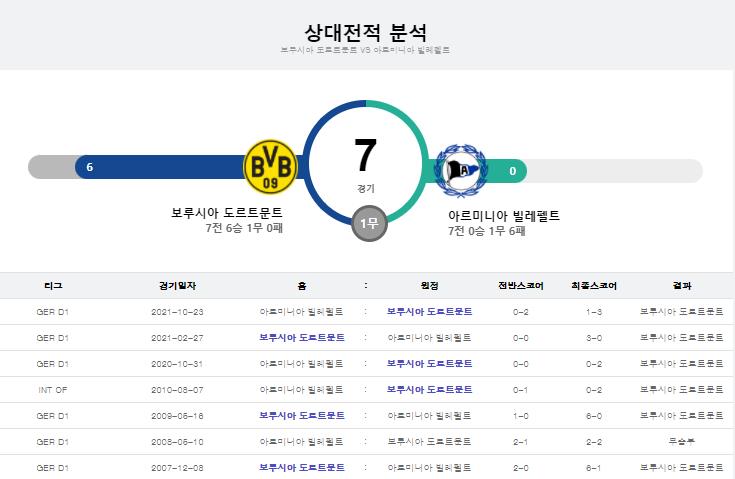The image size is (735, 479).
Task: Click the 상대전적 분석 page title
Action: [x=366, y=32]
